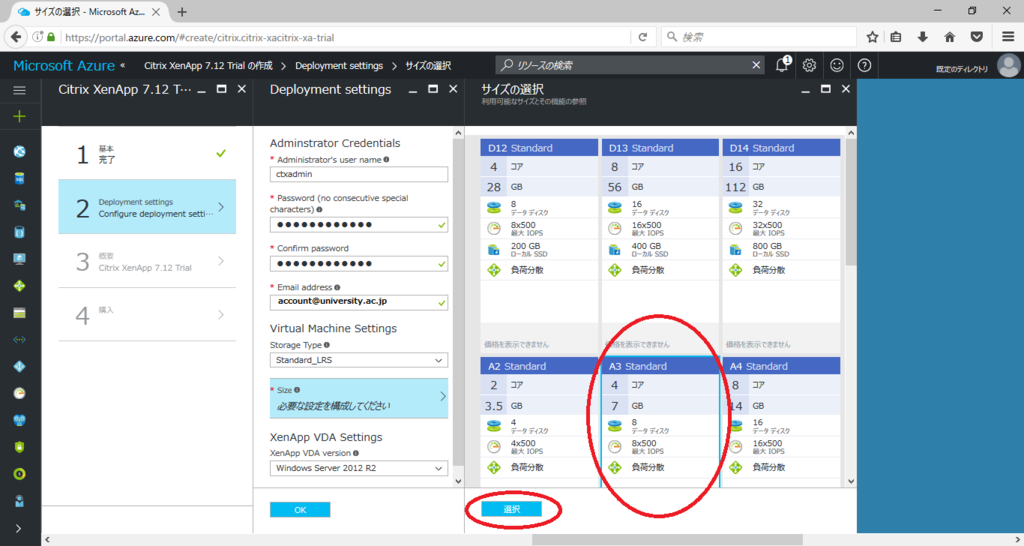Open step 2 Deployment settings
1024x546 pixels.
tap(147, 207)
